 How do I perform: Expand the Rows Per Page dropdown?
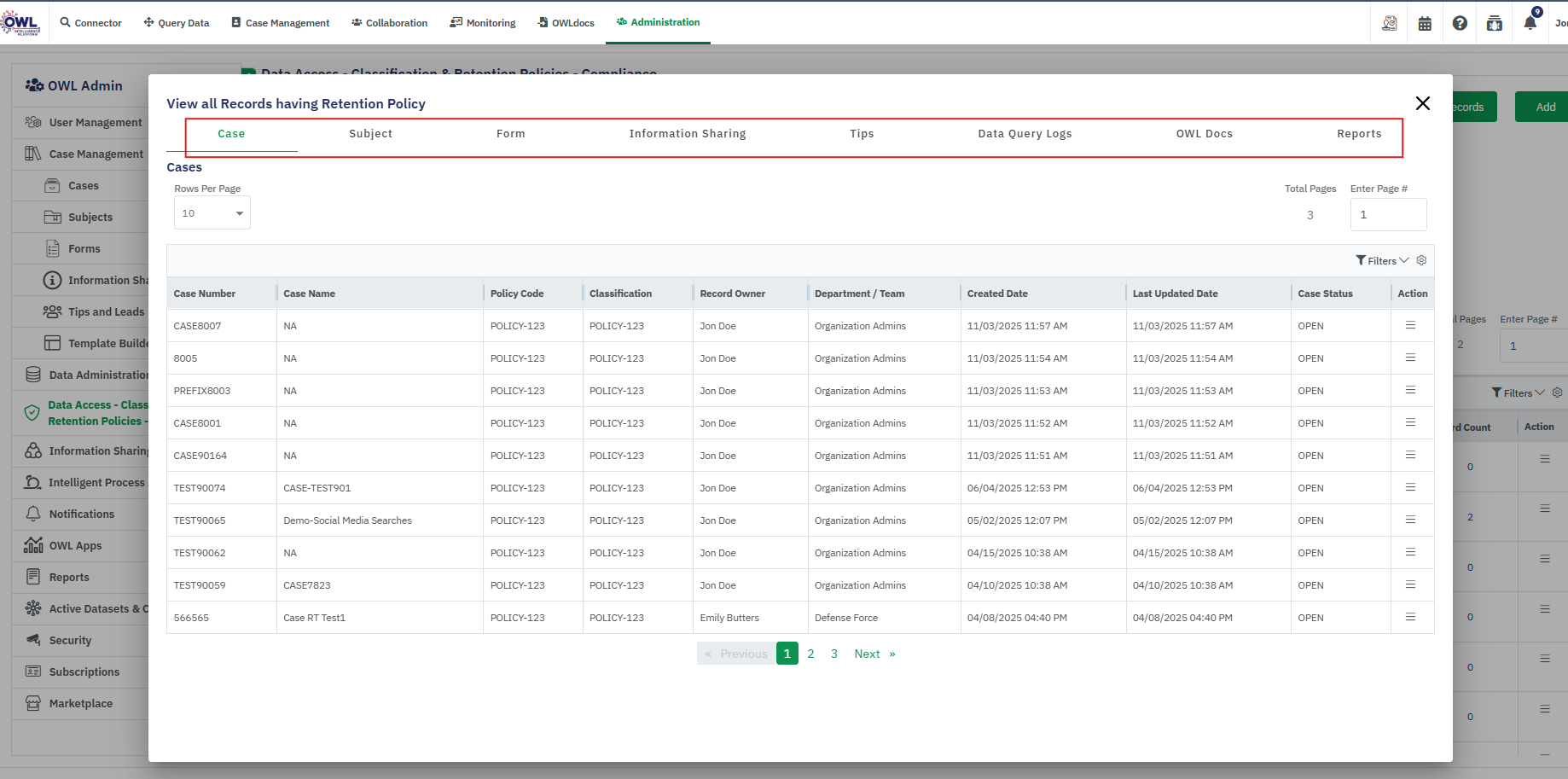(212, 213)
